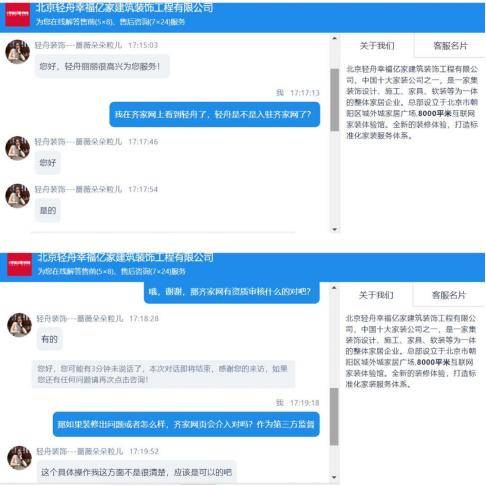Click agent avatar next to 17:17:54 message
This screenshot has width=486, height=486.
pyautogui.click(x=18, y=196)
